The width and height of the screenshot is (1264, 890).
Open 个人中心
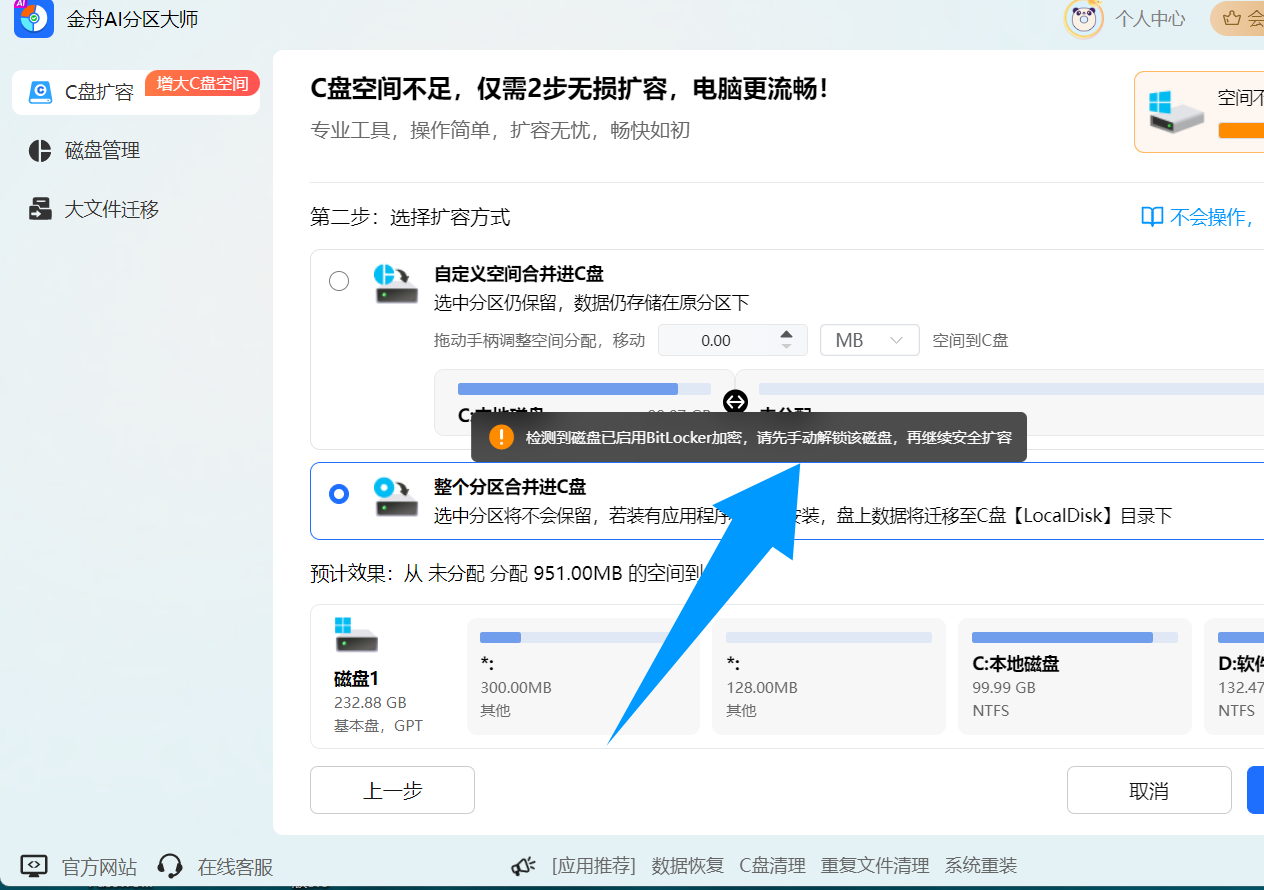click(x=1150, y=18)
